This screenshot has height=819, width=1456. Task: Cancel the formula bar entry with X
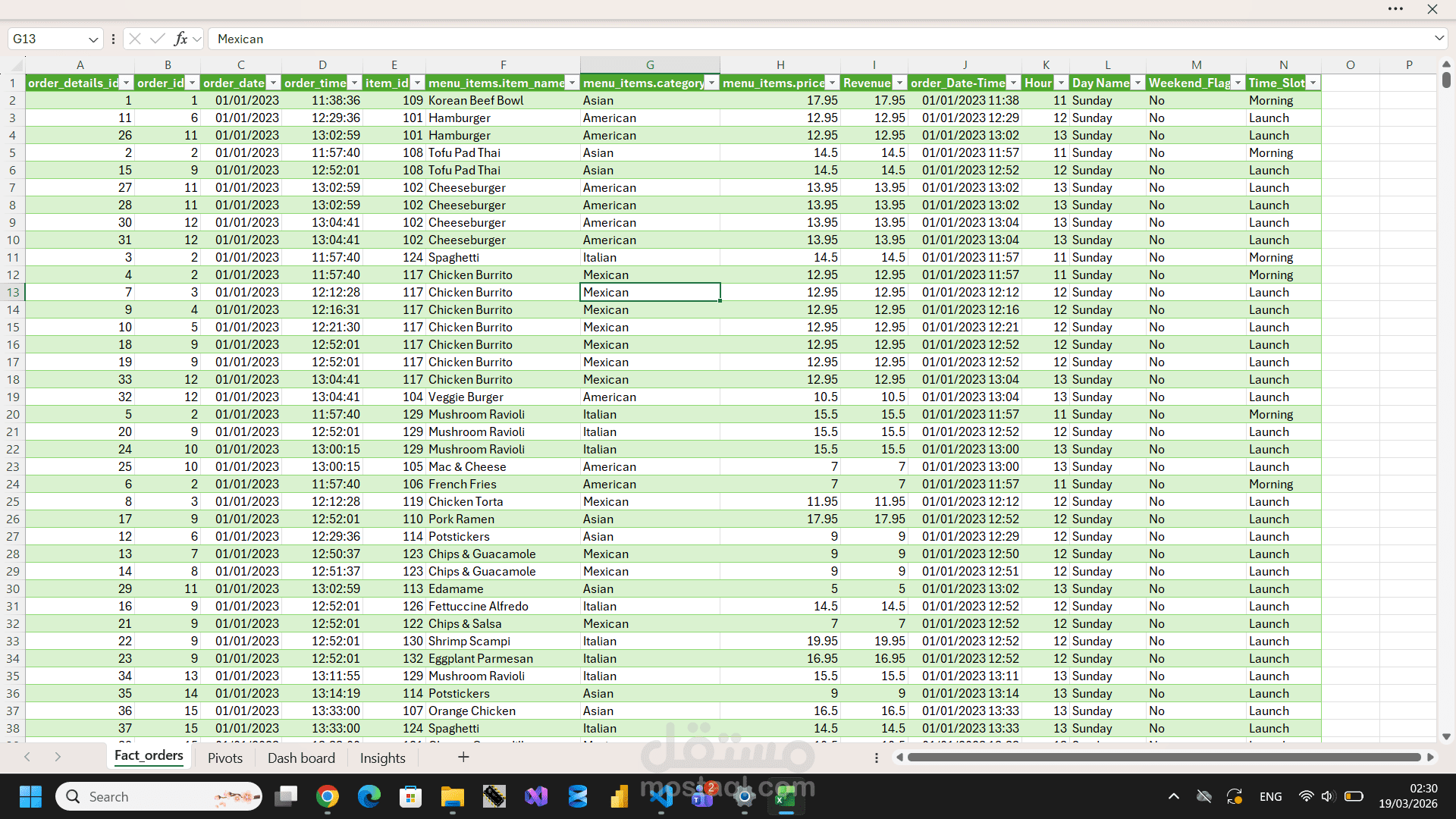pyautogui.click(x=135, y=39)
